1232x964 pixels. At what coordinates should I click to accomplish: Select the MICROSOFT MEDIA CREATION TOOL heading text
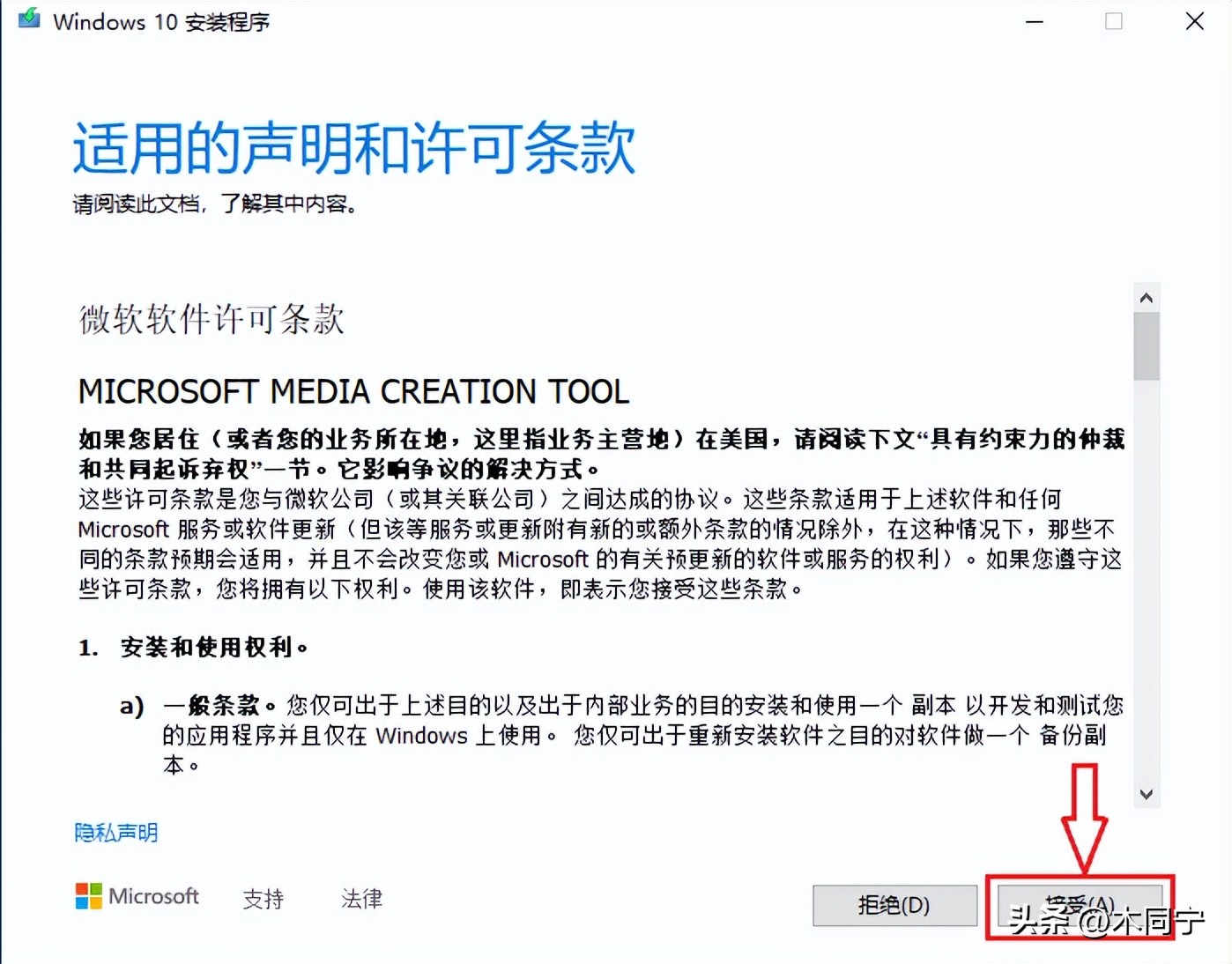tap(353, 391)
